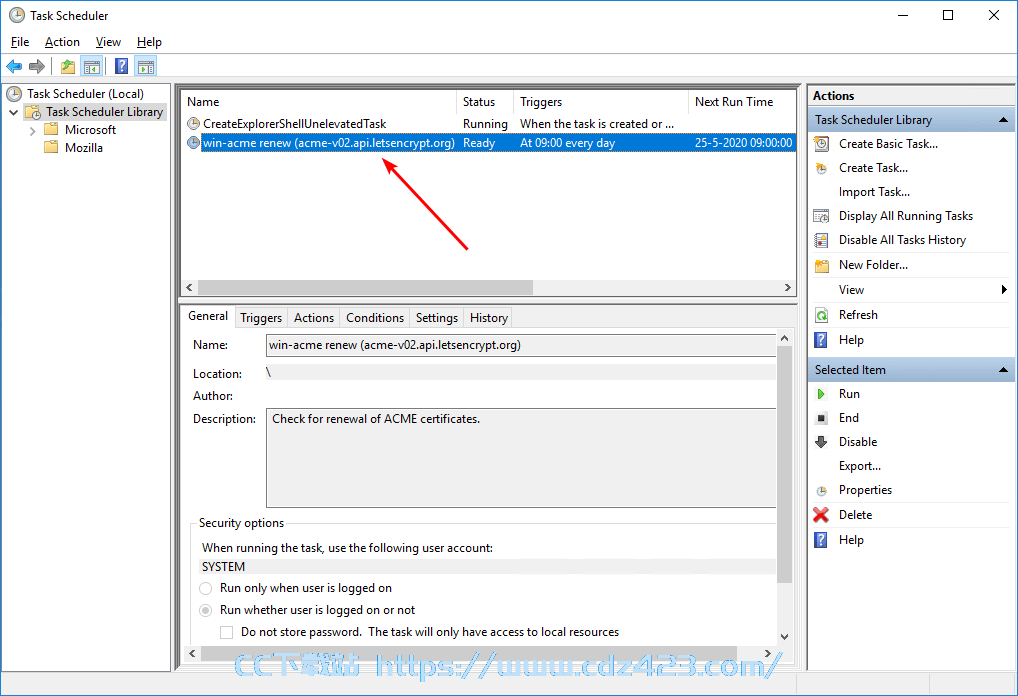Image resolution: width=1018 pixels, height=696 pixels.
Task: Sort by the Name column header
Action: click(319, 102)
